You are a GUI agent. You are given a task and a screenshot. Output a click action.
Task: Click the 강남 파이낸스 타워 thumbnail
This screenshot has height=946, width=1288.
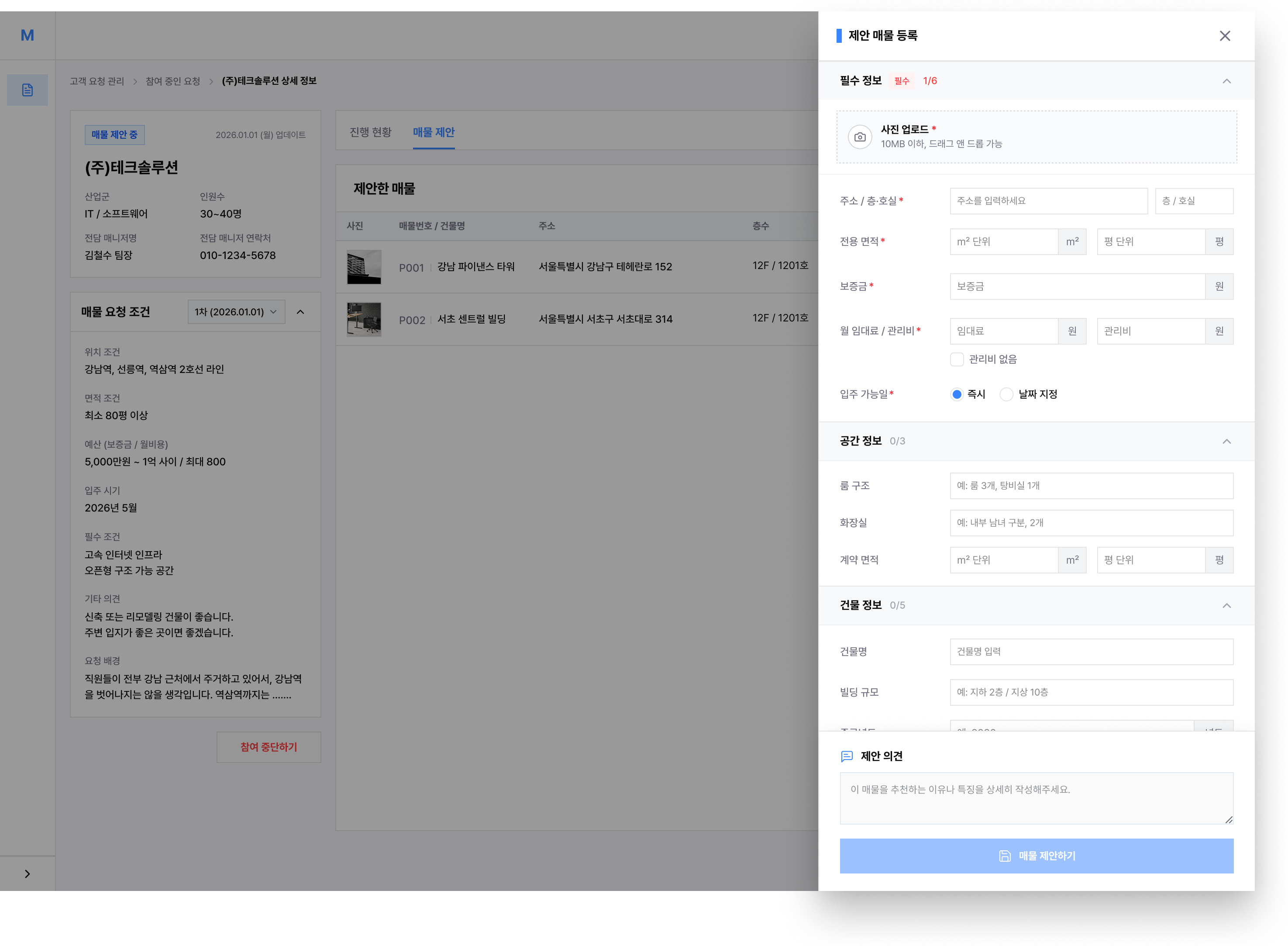pyautogui.click(x=364, y=267)
